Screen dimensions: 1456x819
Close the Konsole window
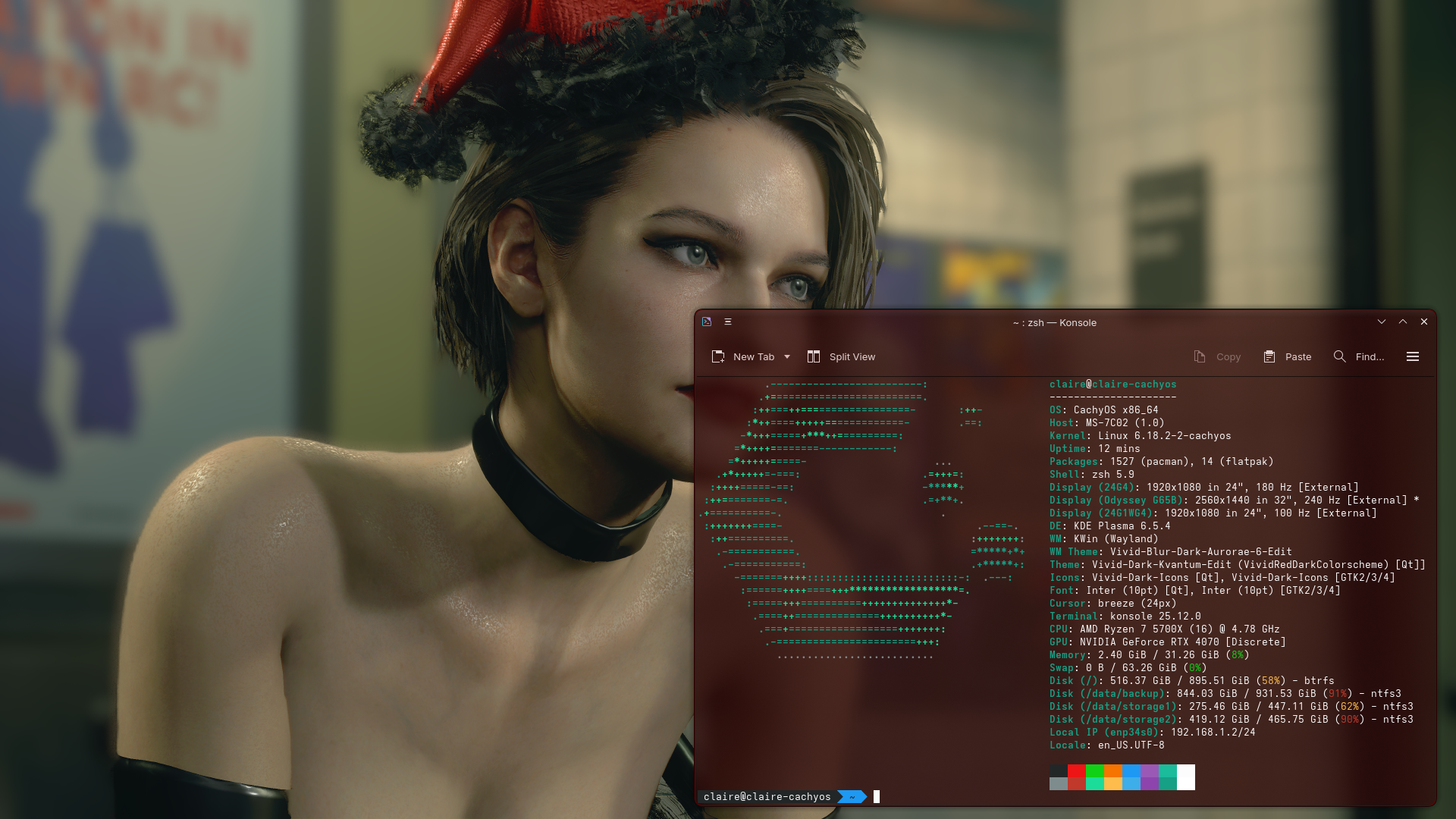coord(1424,322)
